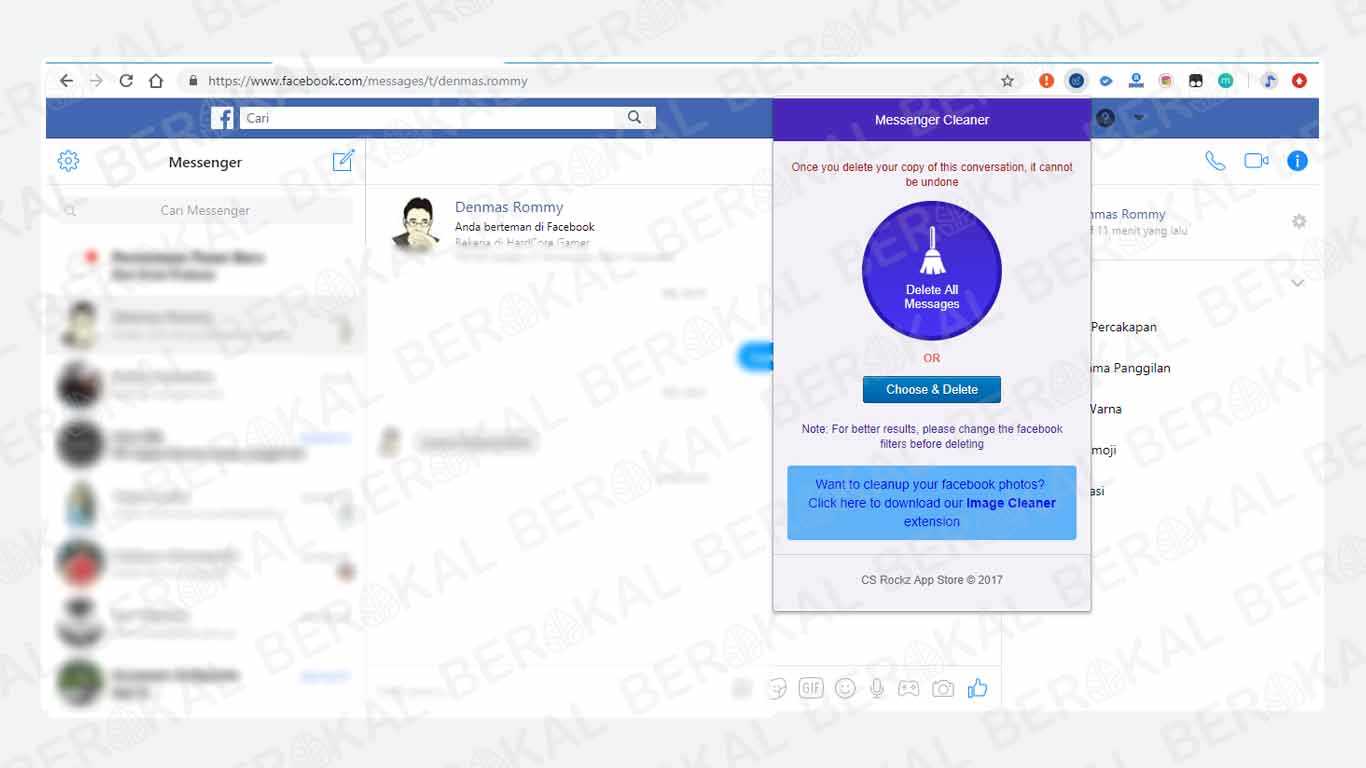Image resolution: width=1366 pixels, height=768 pixels.
Task: Open the Facebook account dropdown arrow
Action: [1138, 117]
